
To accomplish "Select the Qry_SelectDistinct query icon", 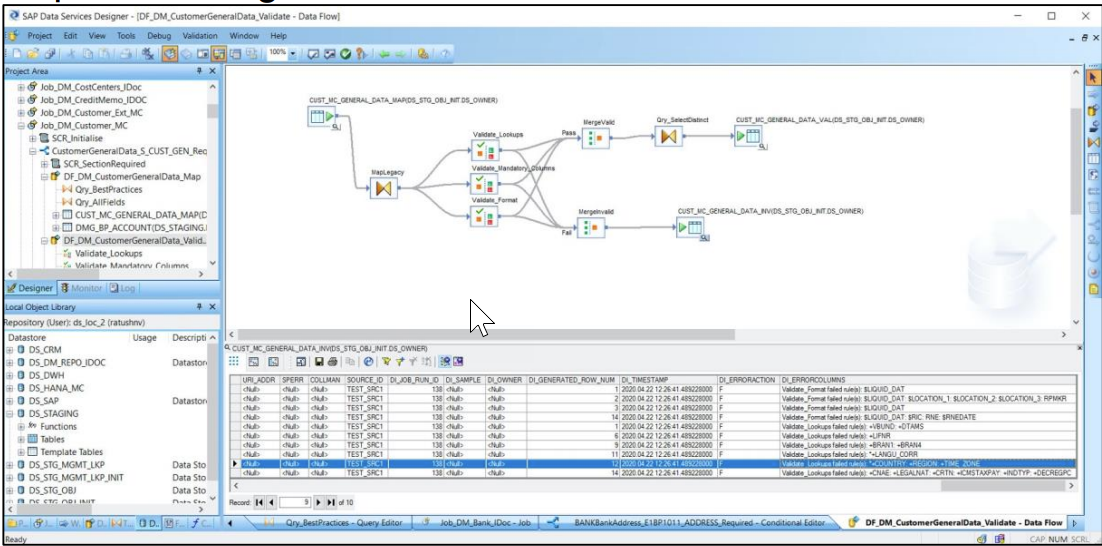I will pos(669,136).
